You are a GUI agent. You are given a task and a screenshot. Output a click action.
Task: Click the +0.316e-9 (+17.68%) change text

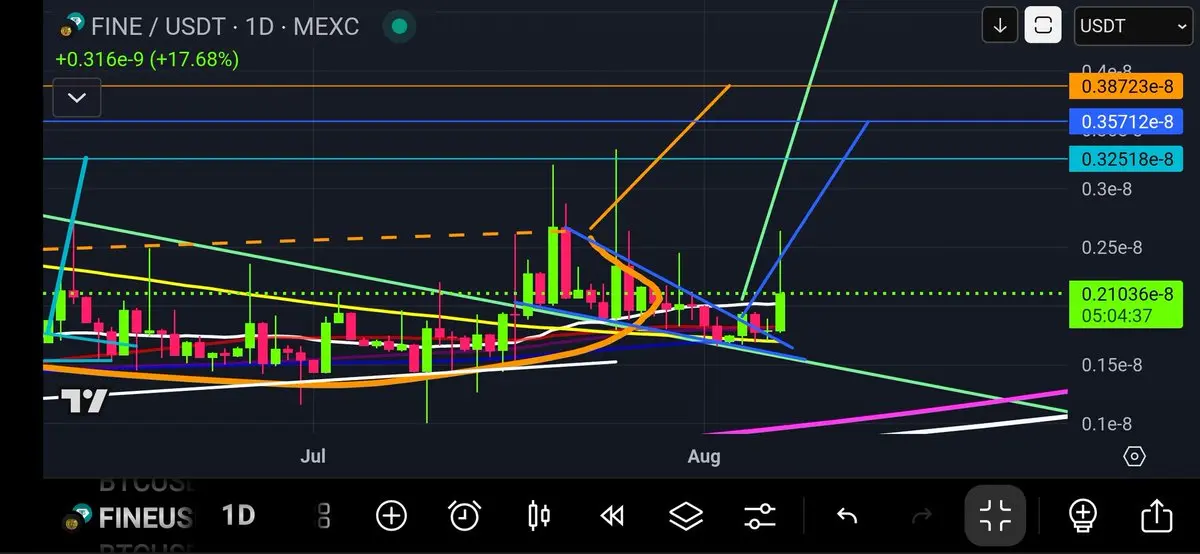point(147,60)
